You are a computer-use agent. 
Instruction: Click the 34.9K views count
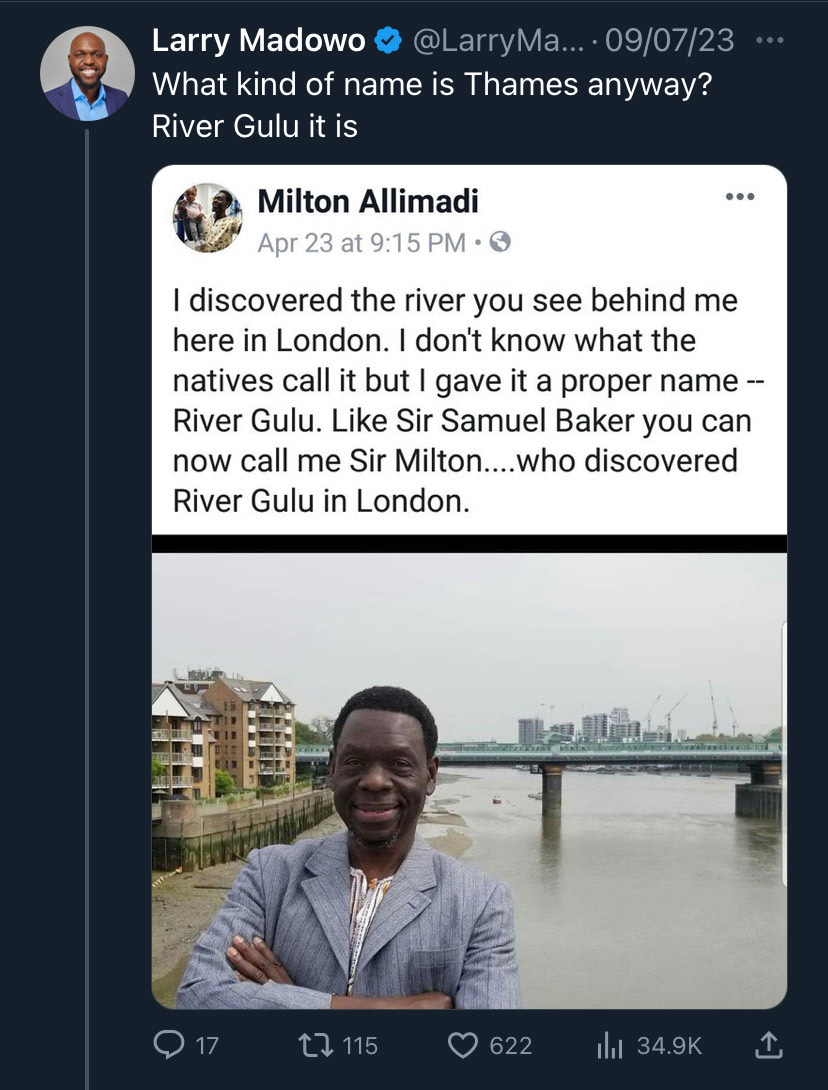(x=670, y=1045)
